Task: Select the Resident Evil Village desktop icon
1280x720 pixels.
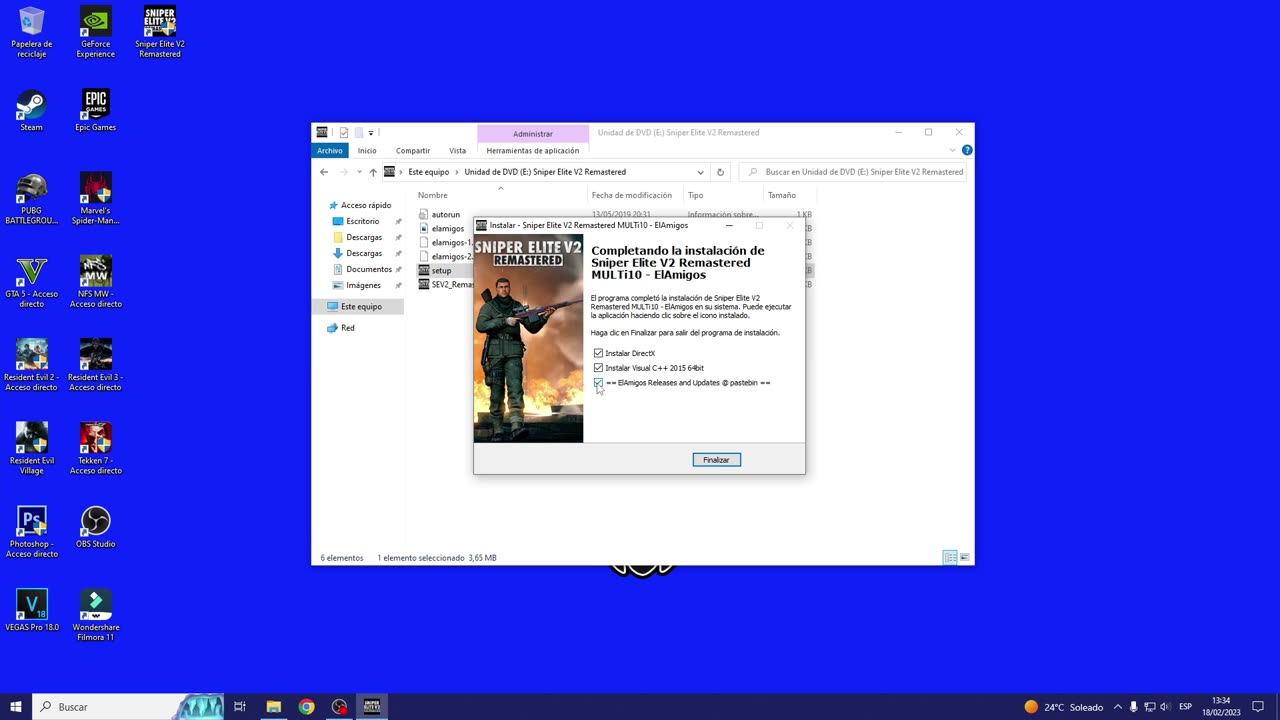Action: coord(32,448)
